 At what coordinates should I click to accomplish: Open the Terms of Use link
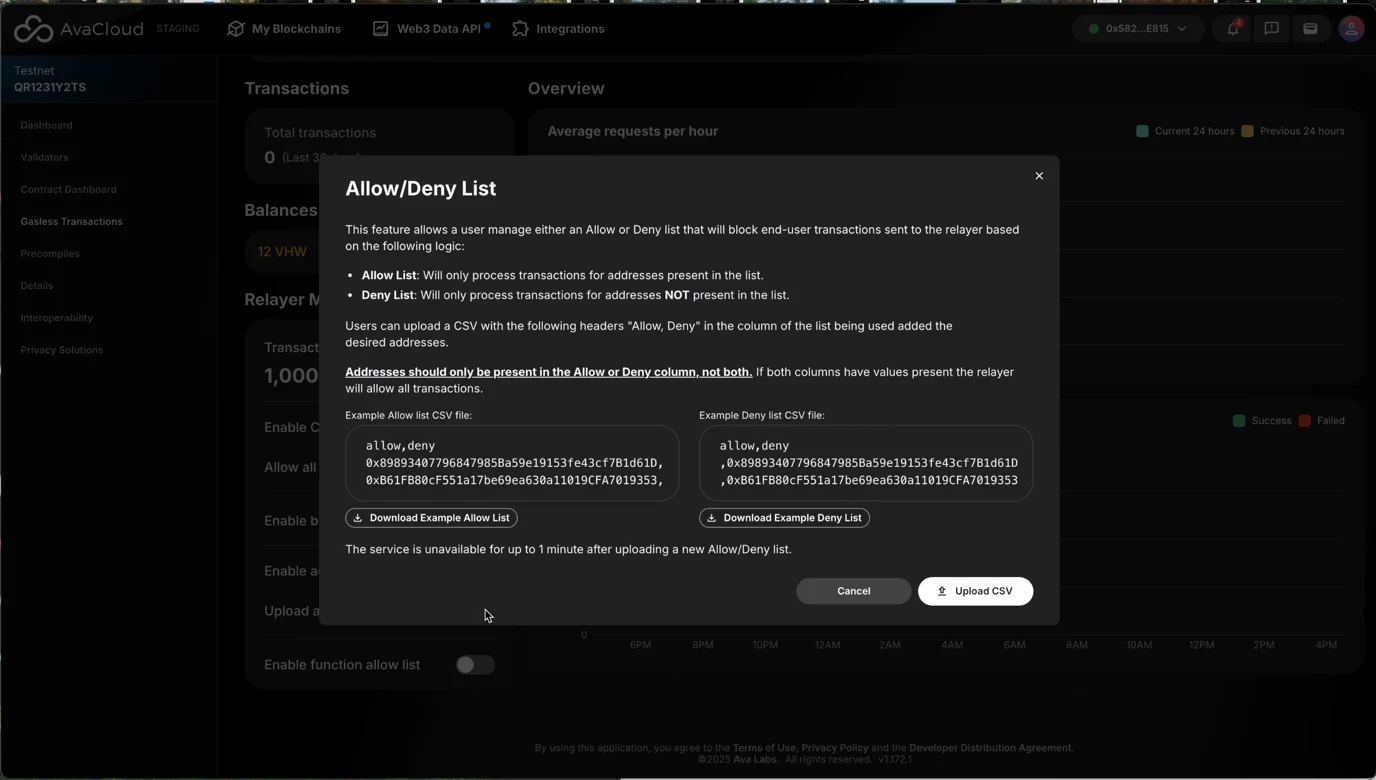tap(764, 748)
